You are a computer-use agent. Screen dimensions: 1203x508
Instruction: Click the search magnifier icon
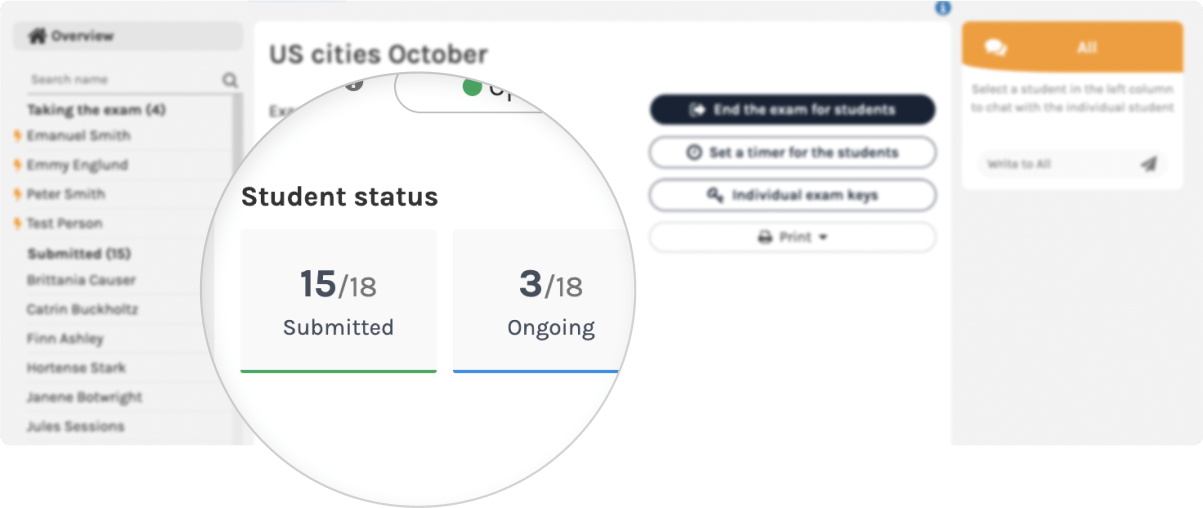pos(230,80)
